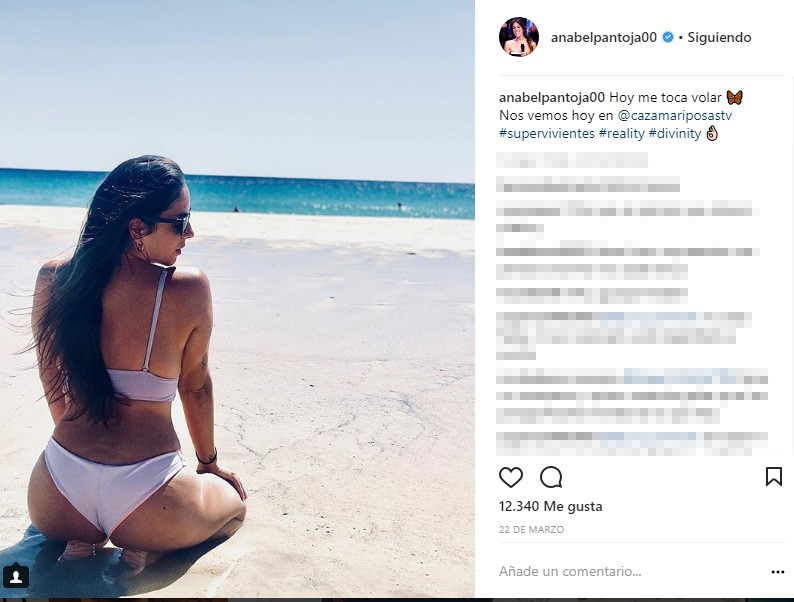Focus the Añade un comentario field
Screen dimensions: 794x602
pyautogui.click(x=628, y=572)
